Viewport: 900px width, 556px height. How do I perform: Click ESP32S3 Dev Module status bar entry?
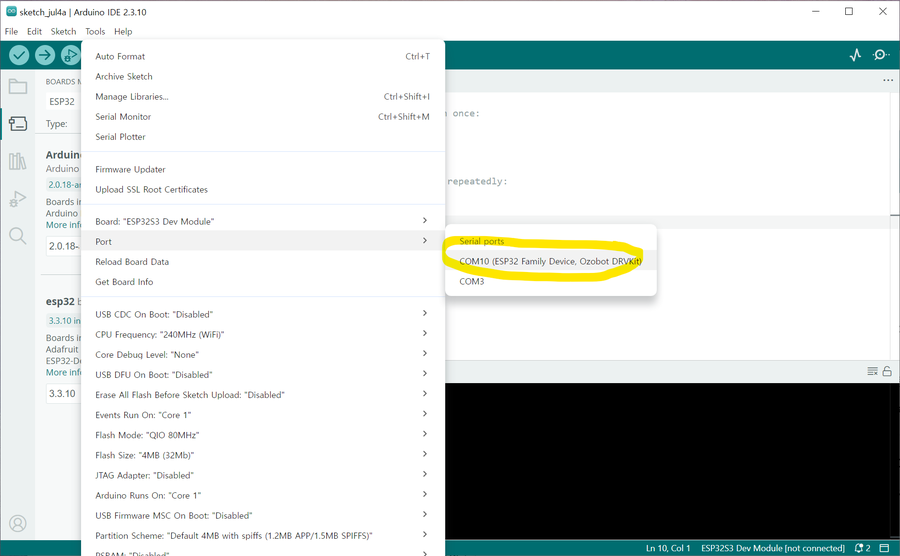pos(773,548)
